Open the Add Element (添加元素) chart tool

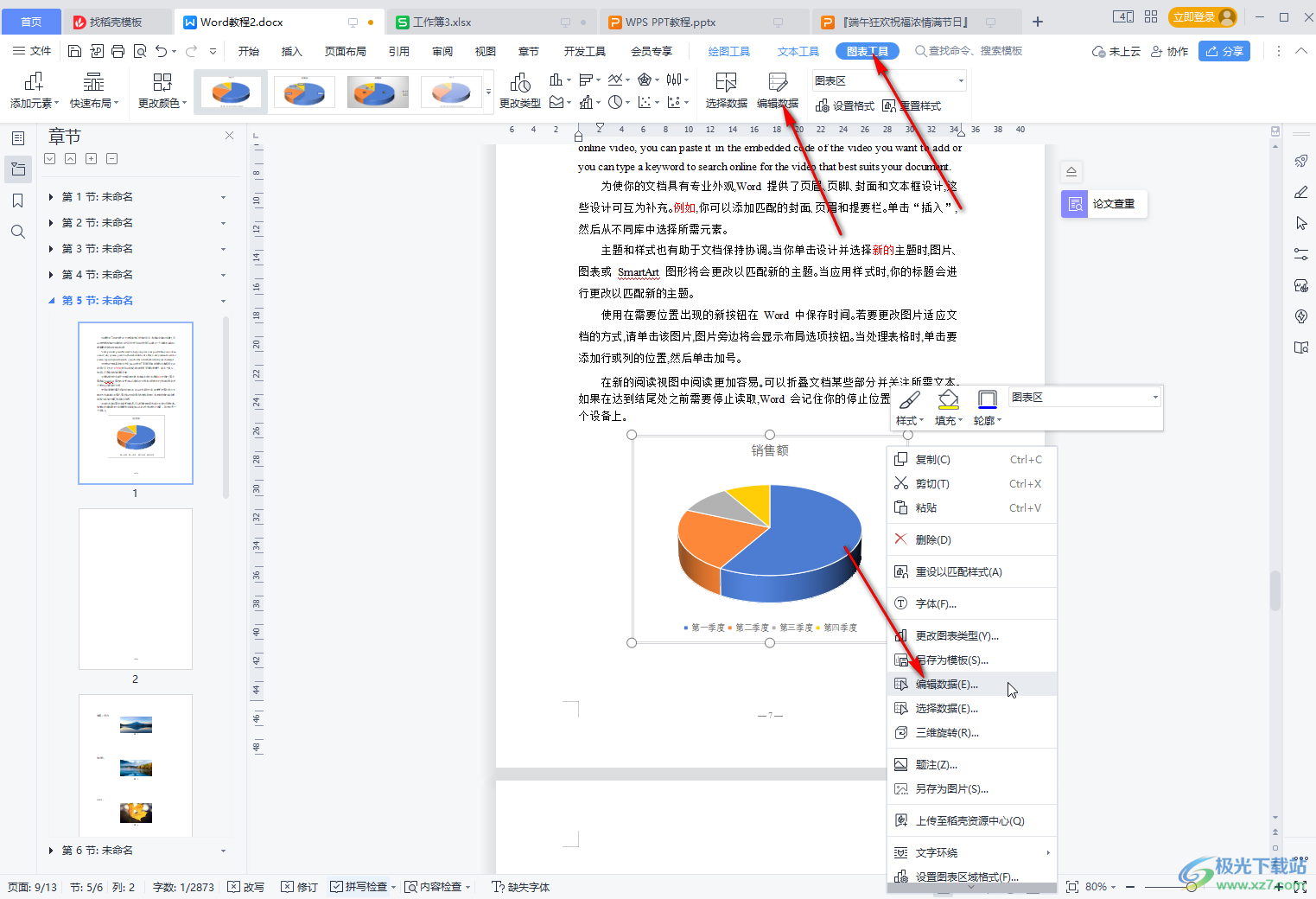click(x=34, y=91)
